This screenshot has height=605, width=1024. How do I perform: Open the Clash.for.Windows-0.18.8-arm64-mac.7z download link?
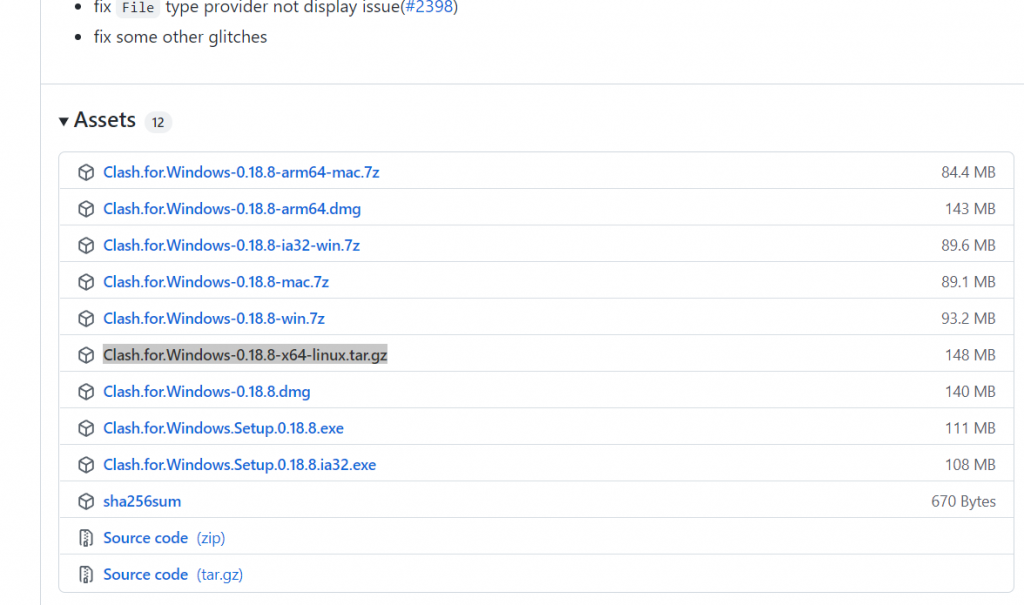coord(241,172)
